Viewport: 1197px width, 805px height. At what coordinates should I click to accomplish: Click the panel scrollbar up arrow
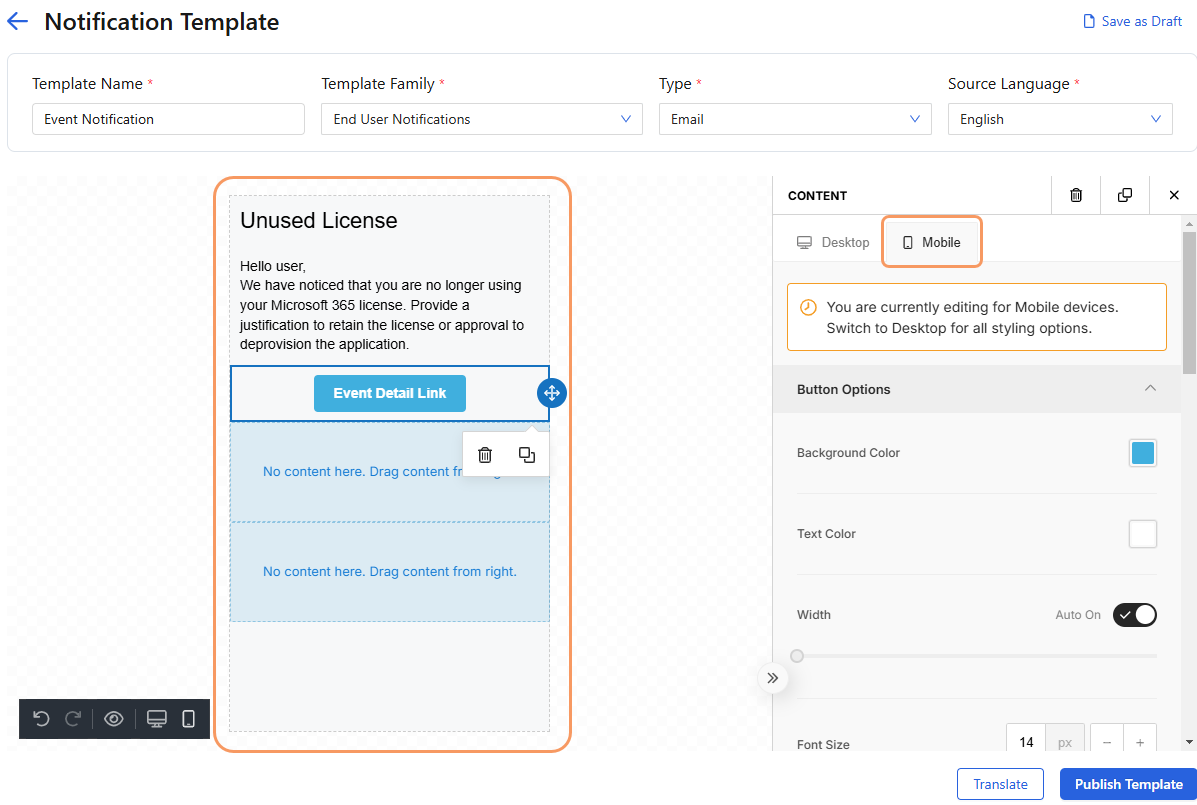pos(1189,224)
